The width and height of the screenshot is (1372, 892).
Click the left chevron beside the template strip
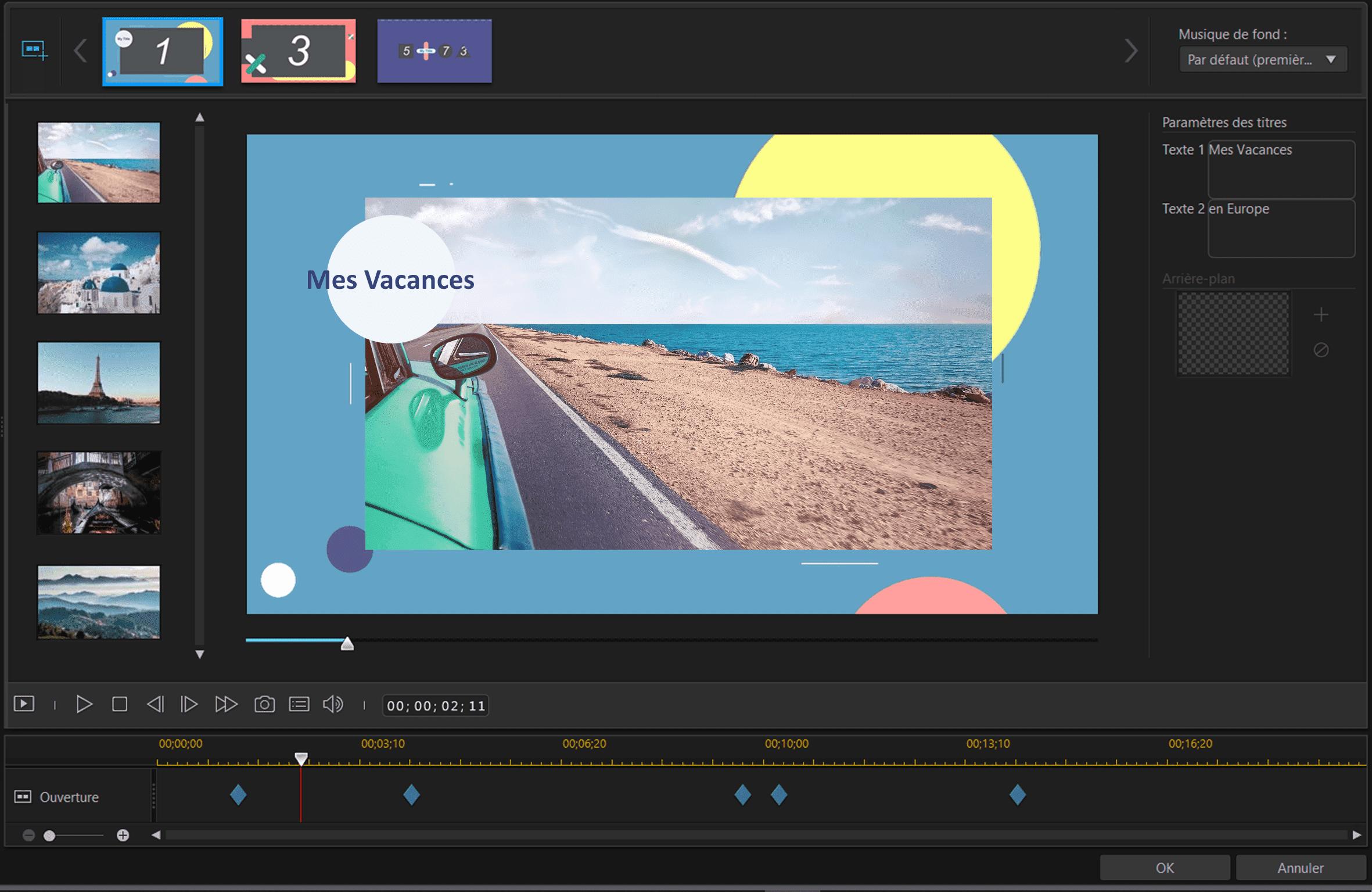click(81, 51)
